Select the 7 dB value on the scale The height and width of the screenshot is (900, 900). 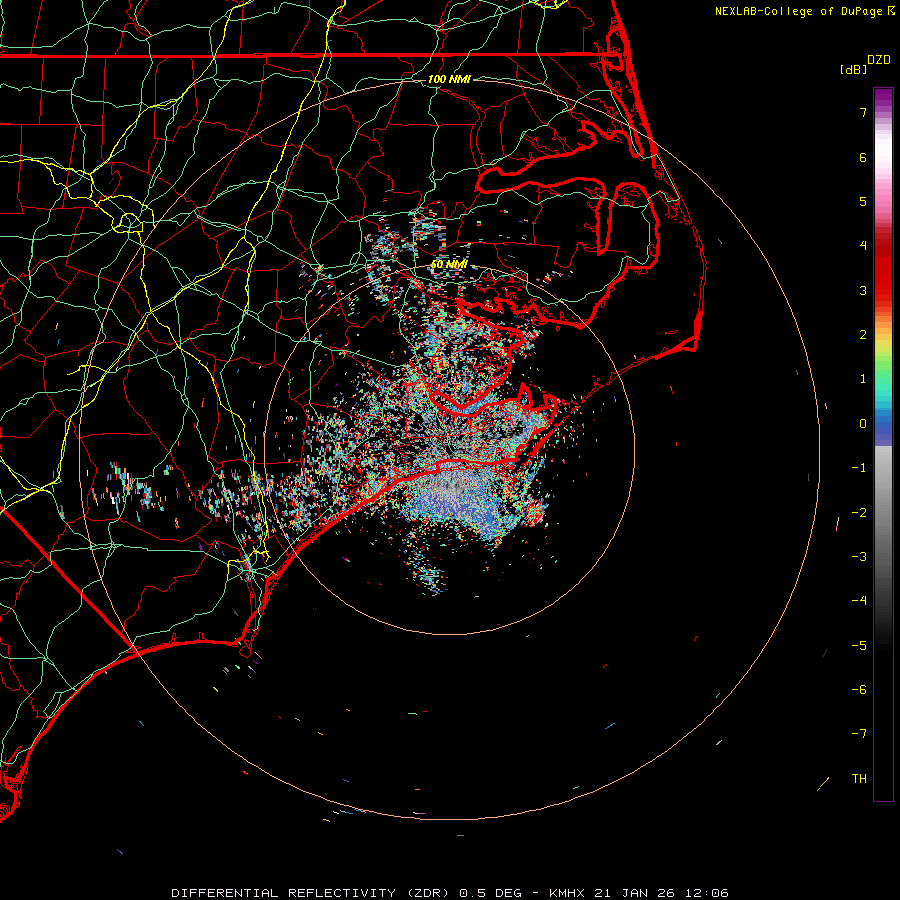click(x=861, y=112)
